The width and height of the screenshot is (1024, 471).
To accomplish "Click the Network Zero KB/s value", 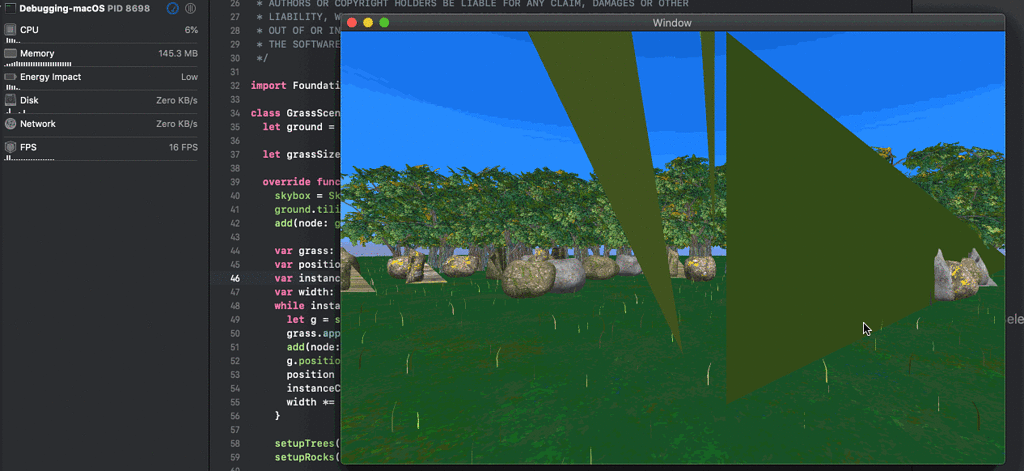I will click(x=176, y=124).
